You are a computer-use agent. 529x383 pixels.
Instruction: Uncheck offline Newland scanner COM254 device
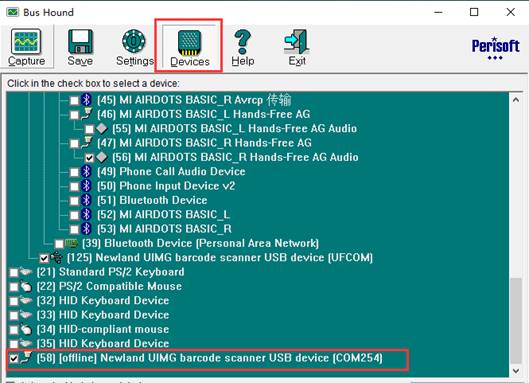pyautogui.click(x=13, y=359)
